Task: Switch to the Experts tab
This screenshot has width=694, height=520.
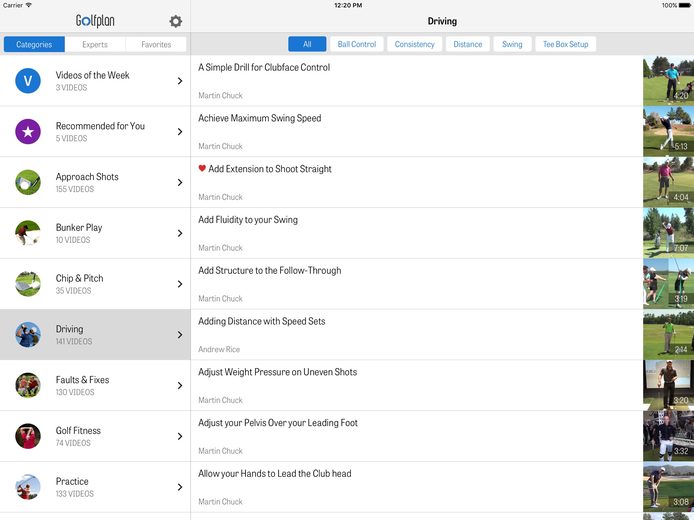Action: coord(95,44)
